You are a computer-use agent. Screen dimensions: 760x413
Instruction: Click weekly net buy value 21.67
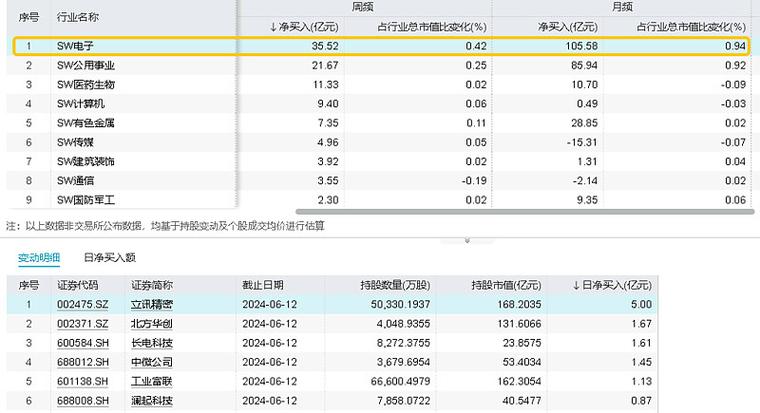pyautogui.click(x=325, y=65)
